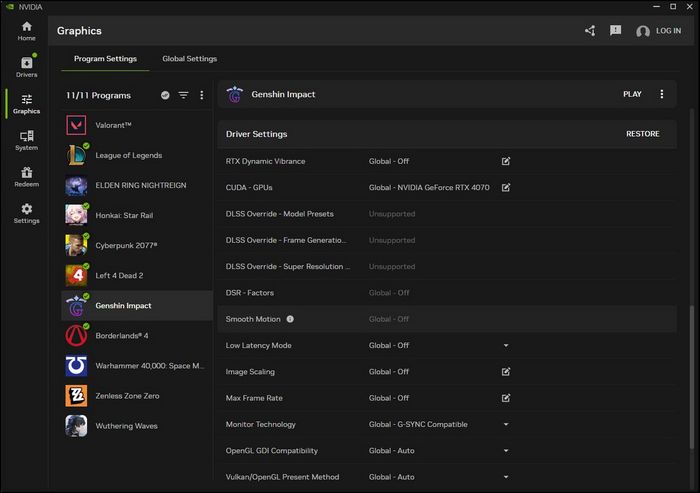This screenshot has width=700, height=493.
Task: Click Genshin Impact icon in header
Action: coord(235,94)
